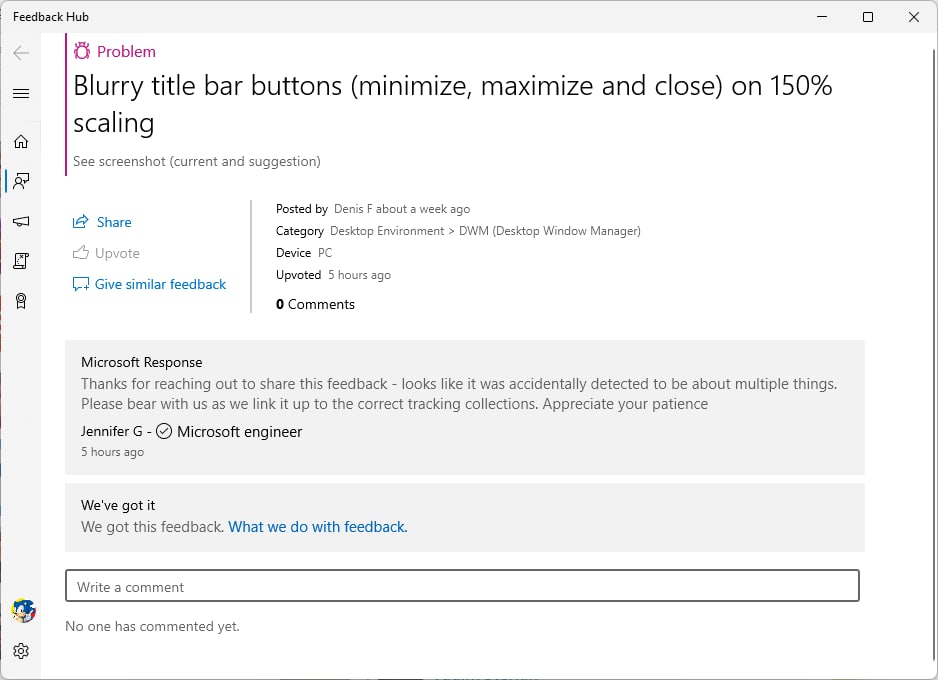Click the Write a comment field
The image size is (938, 680).
pos(462,586)
